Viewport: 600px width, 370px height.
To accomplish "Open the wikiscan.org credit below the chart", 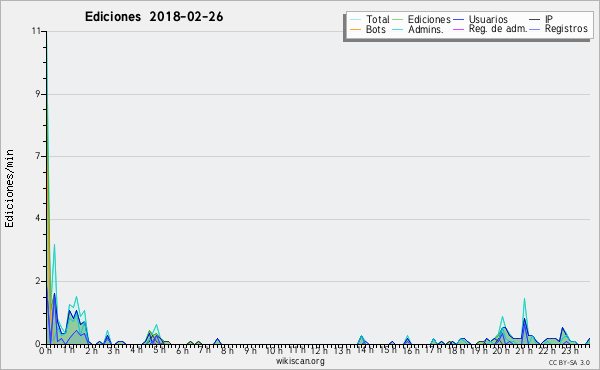I will (x=300, y=361).
